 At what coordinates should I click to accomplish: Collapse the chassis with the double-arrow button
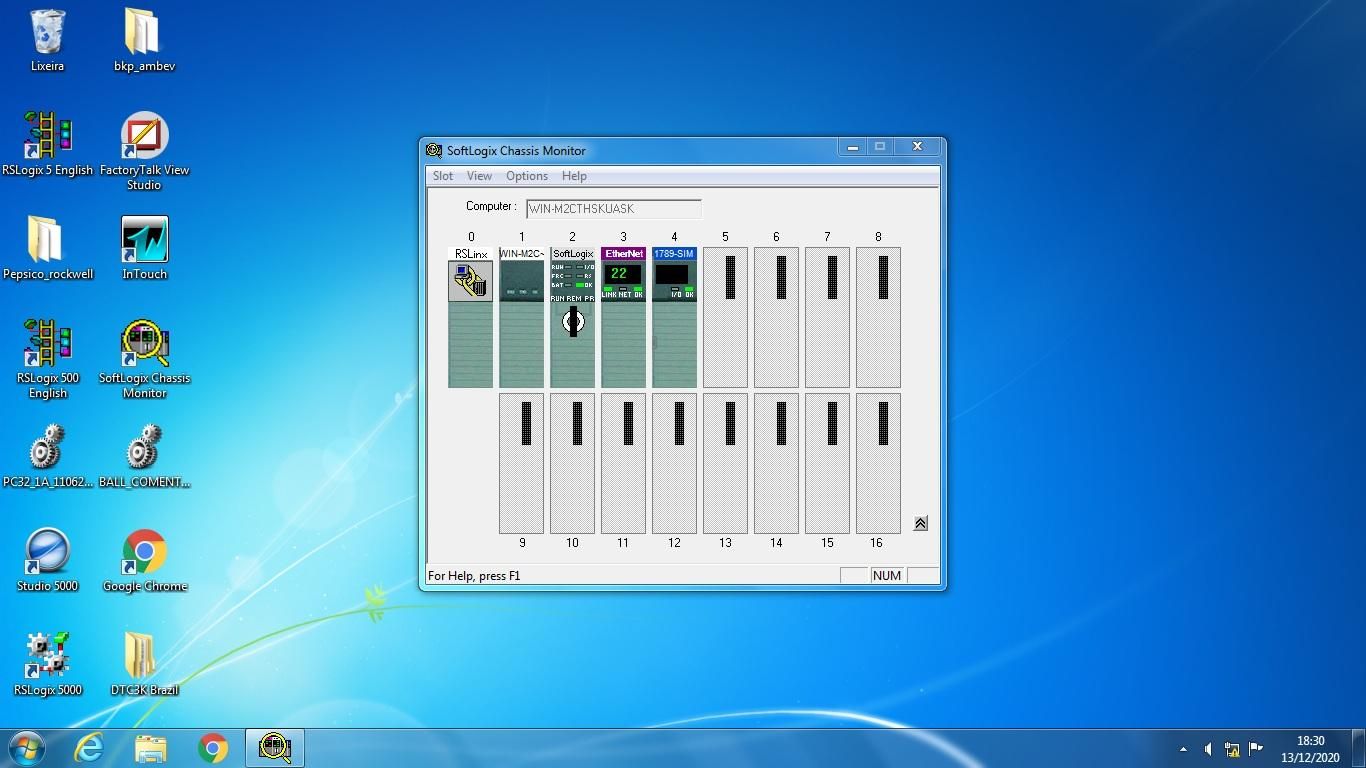click(x=920, y=523)
